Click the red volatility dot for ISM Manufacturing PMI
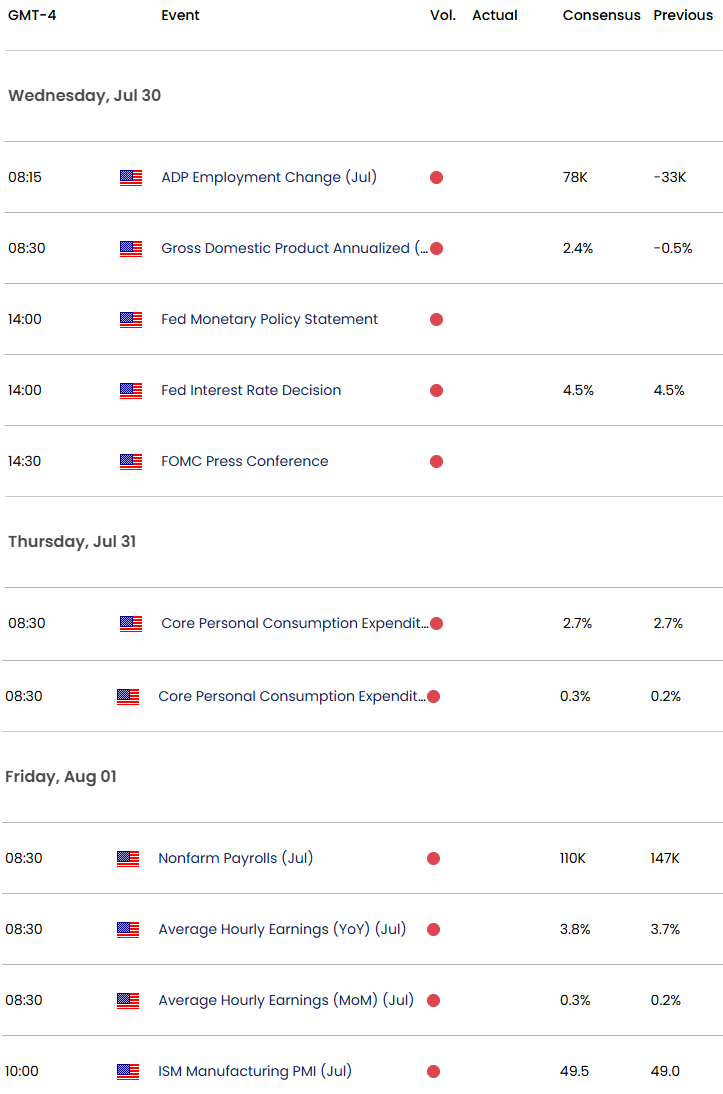The image size is (723, 1094). (x=434, y=1072)
